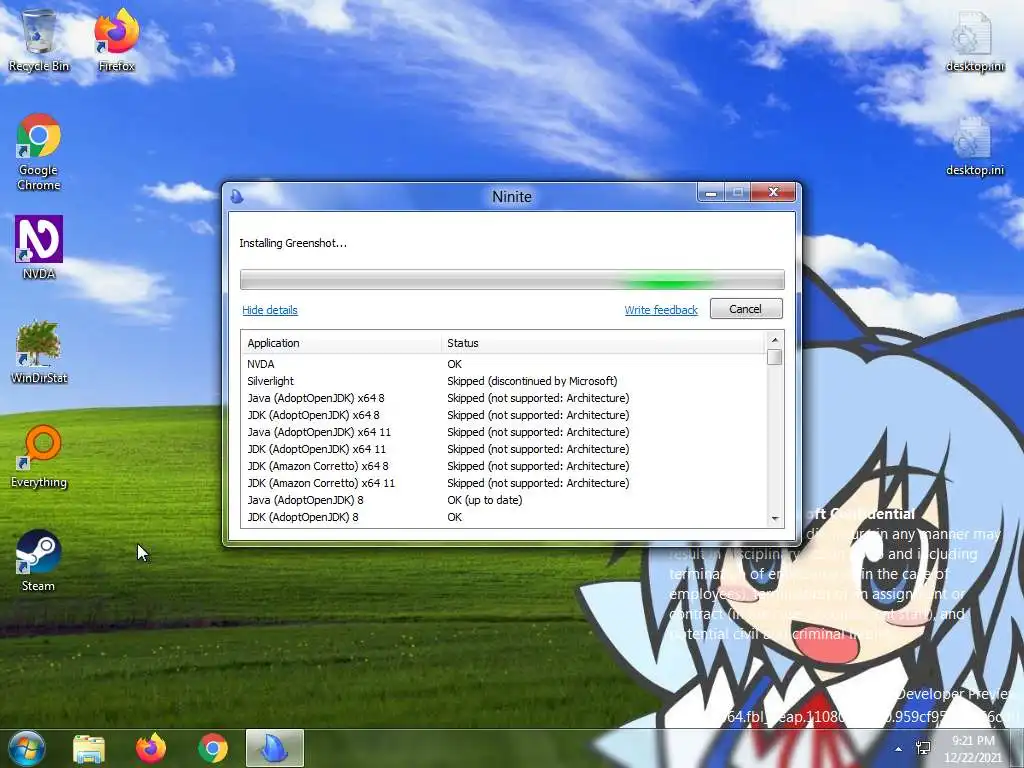Click 'Skipped (discontinued by Microsoft)' status

click(532, 381)
